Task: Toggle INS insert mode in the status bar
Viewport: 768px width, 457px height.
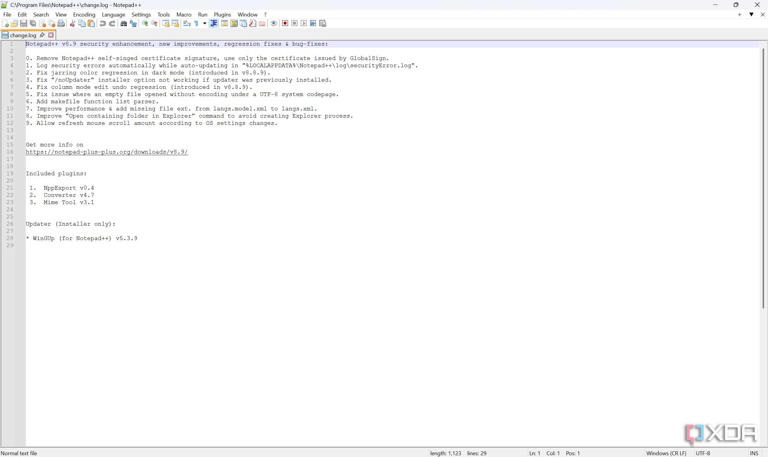Action: [754, 453]
